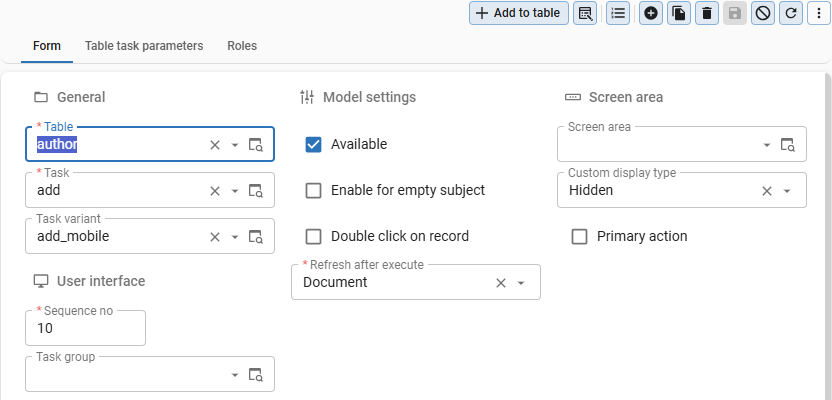Check the Primary action checkbox
The image size is (832, 400).
(579, 236)
